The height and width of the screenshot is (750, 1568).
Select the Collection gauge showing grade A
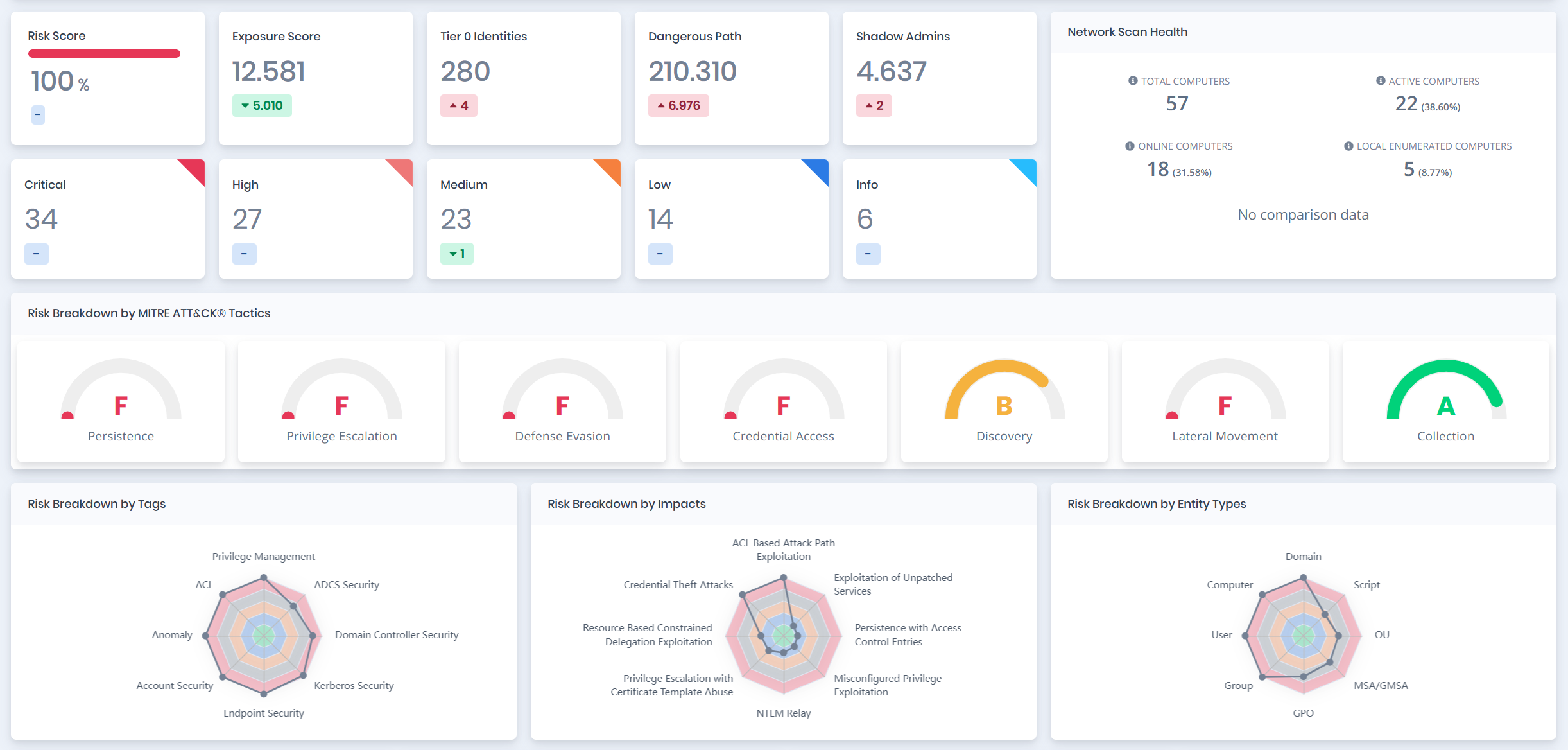(x=1445, y=403)
